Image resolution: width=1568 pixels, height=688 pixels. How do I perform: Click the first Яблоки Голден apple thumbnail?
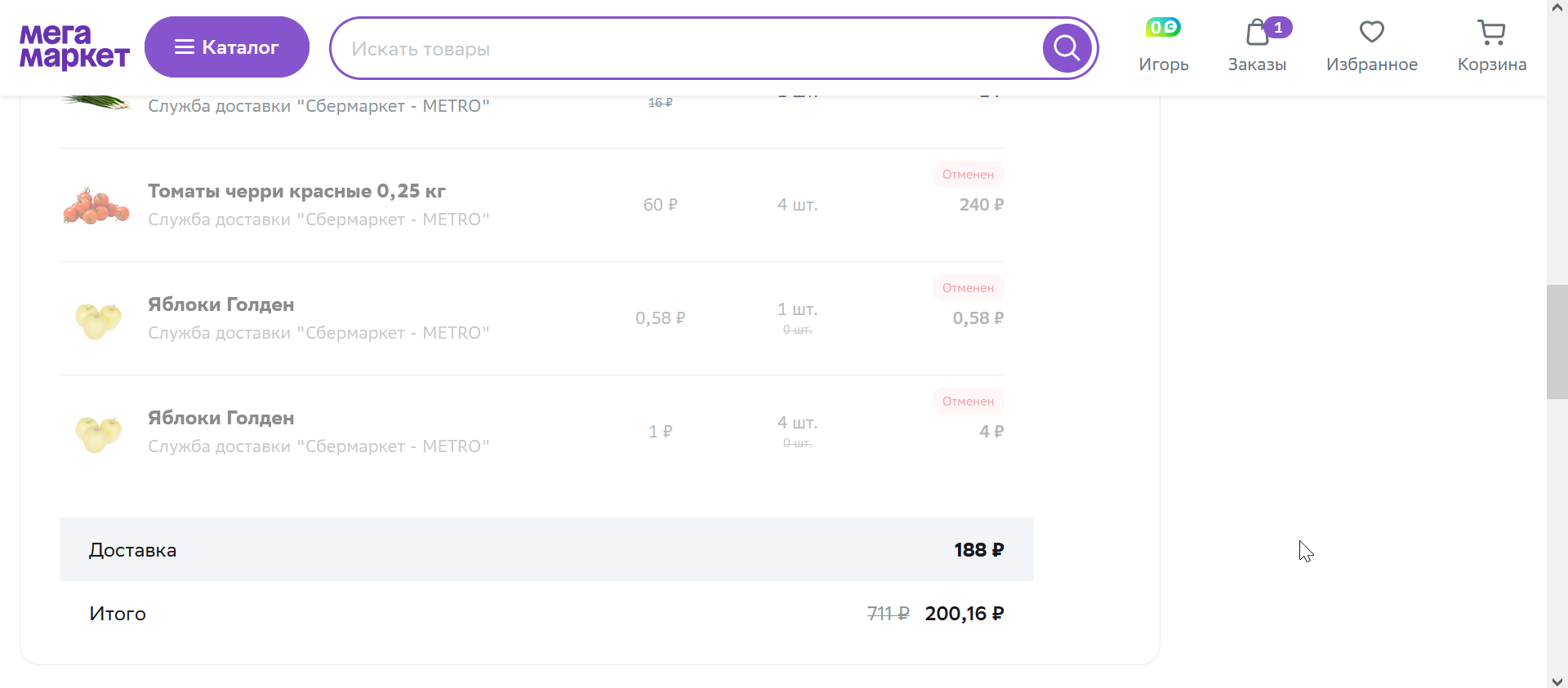click(x=98, y=319)
